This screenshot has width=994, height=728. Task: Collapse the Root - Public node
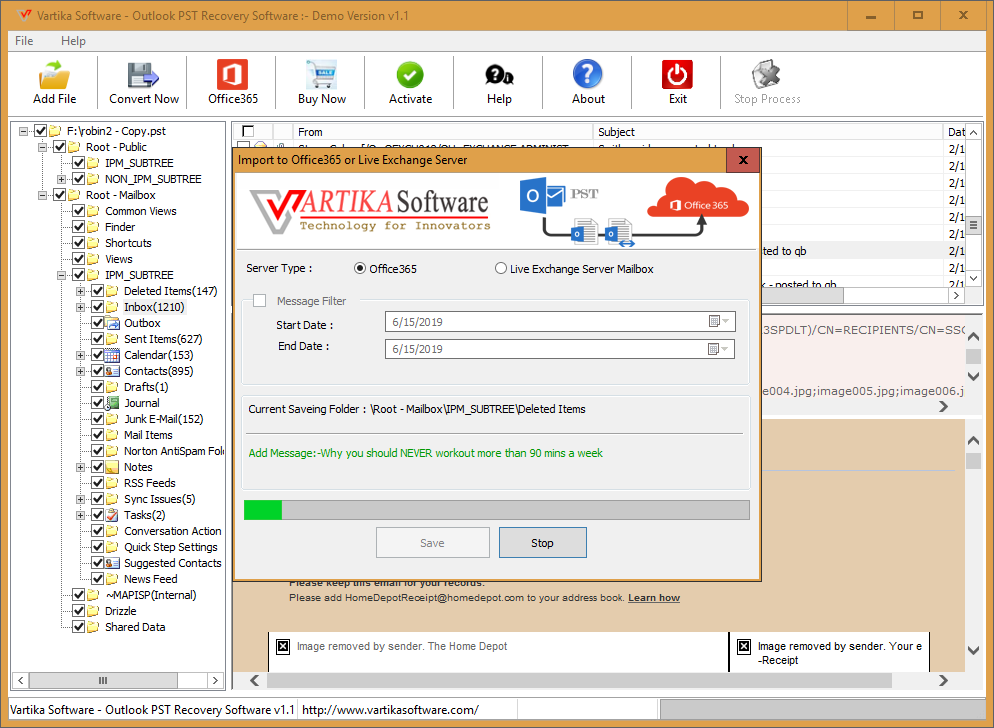[x=42, y=147]
